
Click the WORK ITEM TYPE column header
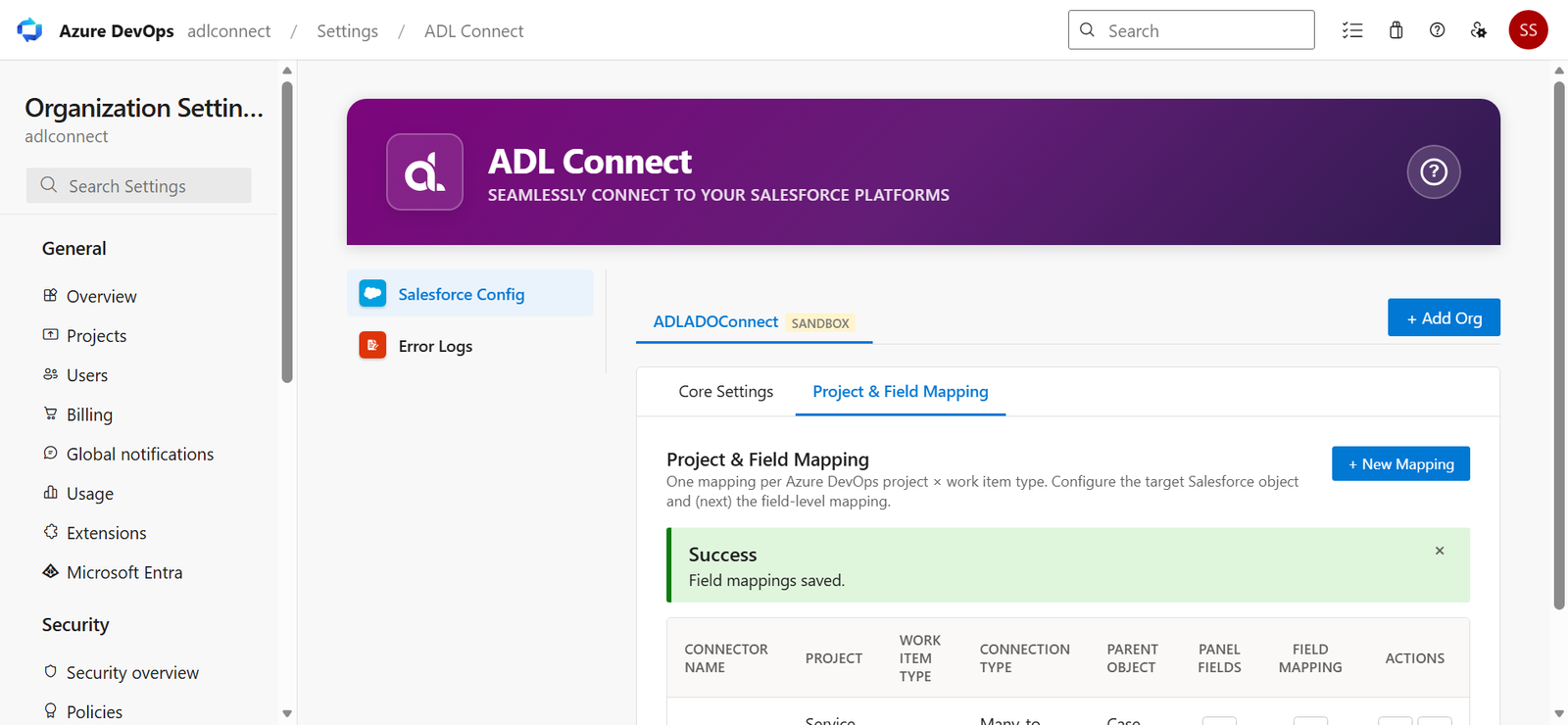click(919, 657)
